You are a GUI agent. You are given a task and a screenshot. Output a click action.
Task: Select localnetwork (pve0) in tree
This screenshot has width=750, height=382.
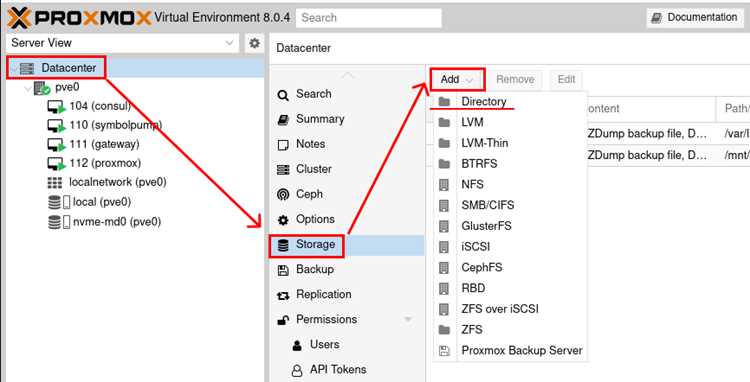coord(118,183)
